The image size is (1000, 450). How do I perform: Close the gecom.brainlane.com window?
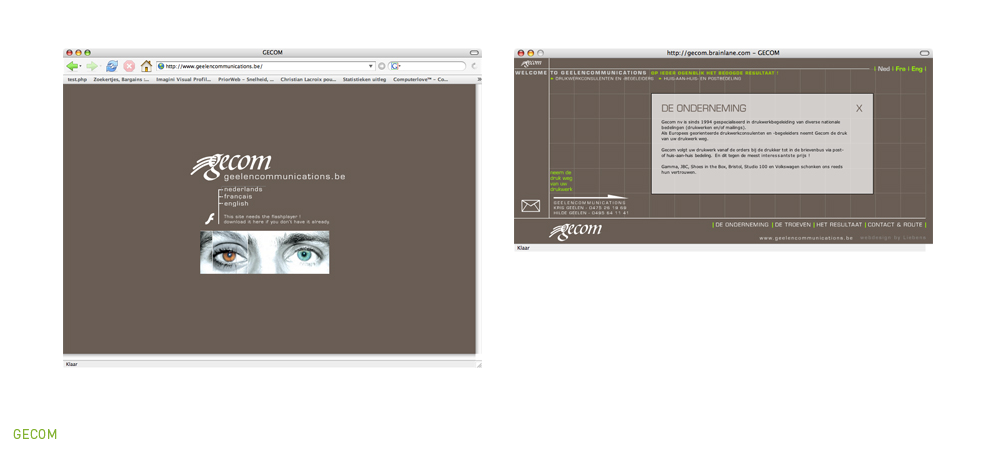520,53
